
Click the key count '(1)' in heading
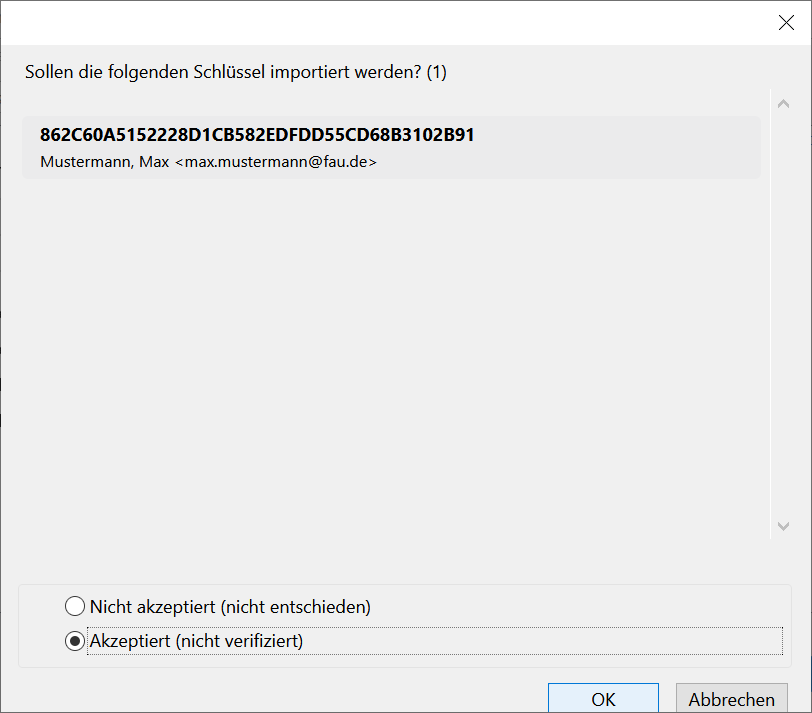click(436, 73)
